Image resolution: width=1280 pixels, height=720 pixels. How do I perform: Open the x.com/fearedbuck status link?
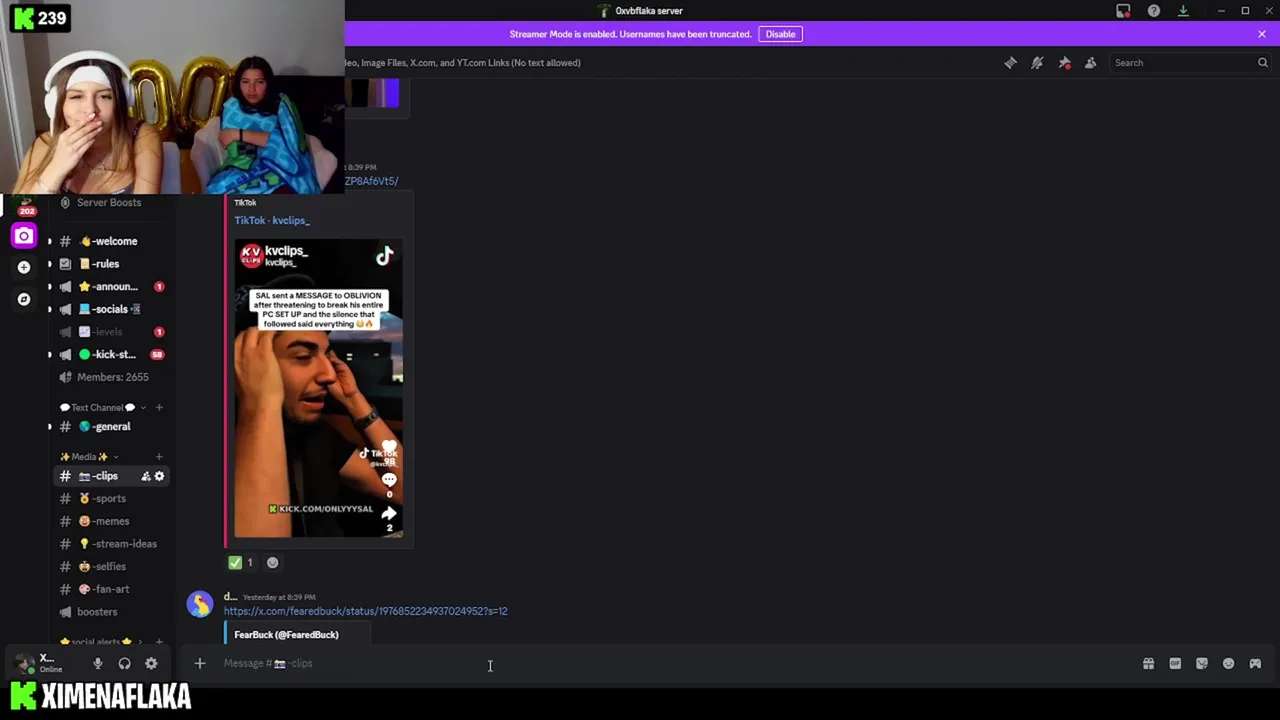pos(366,611)
